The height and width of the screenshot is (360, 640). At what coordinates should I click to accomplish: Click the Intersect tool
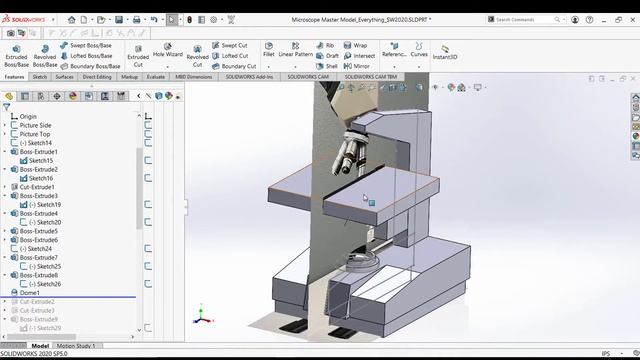point(360,56)
